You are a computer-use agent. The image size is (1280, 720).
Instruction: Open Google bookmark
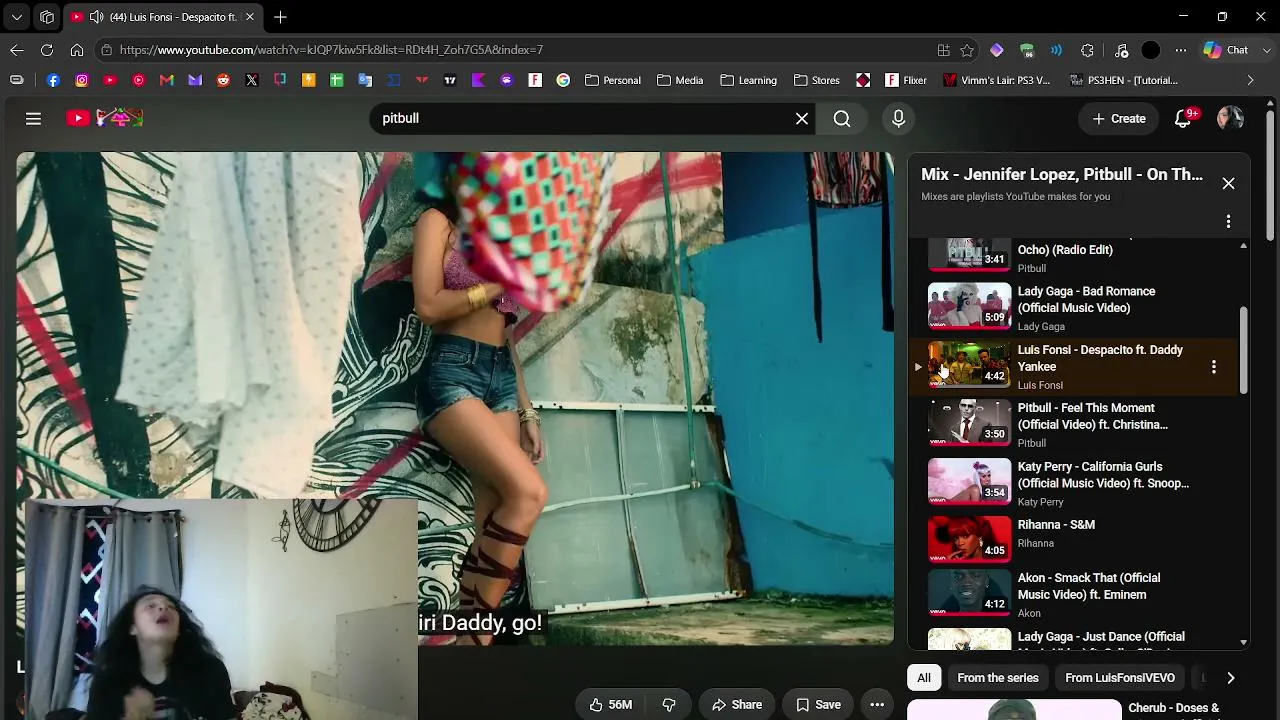pyautogui.click(x=563, y=80)
